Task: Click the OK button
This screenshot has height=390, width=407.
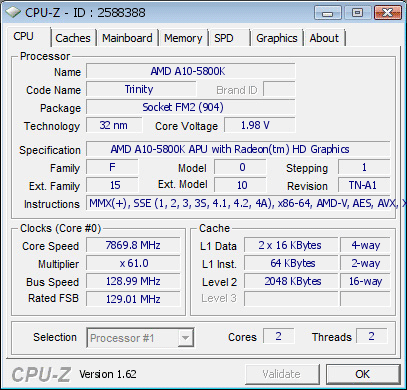Action: 363,374
